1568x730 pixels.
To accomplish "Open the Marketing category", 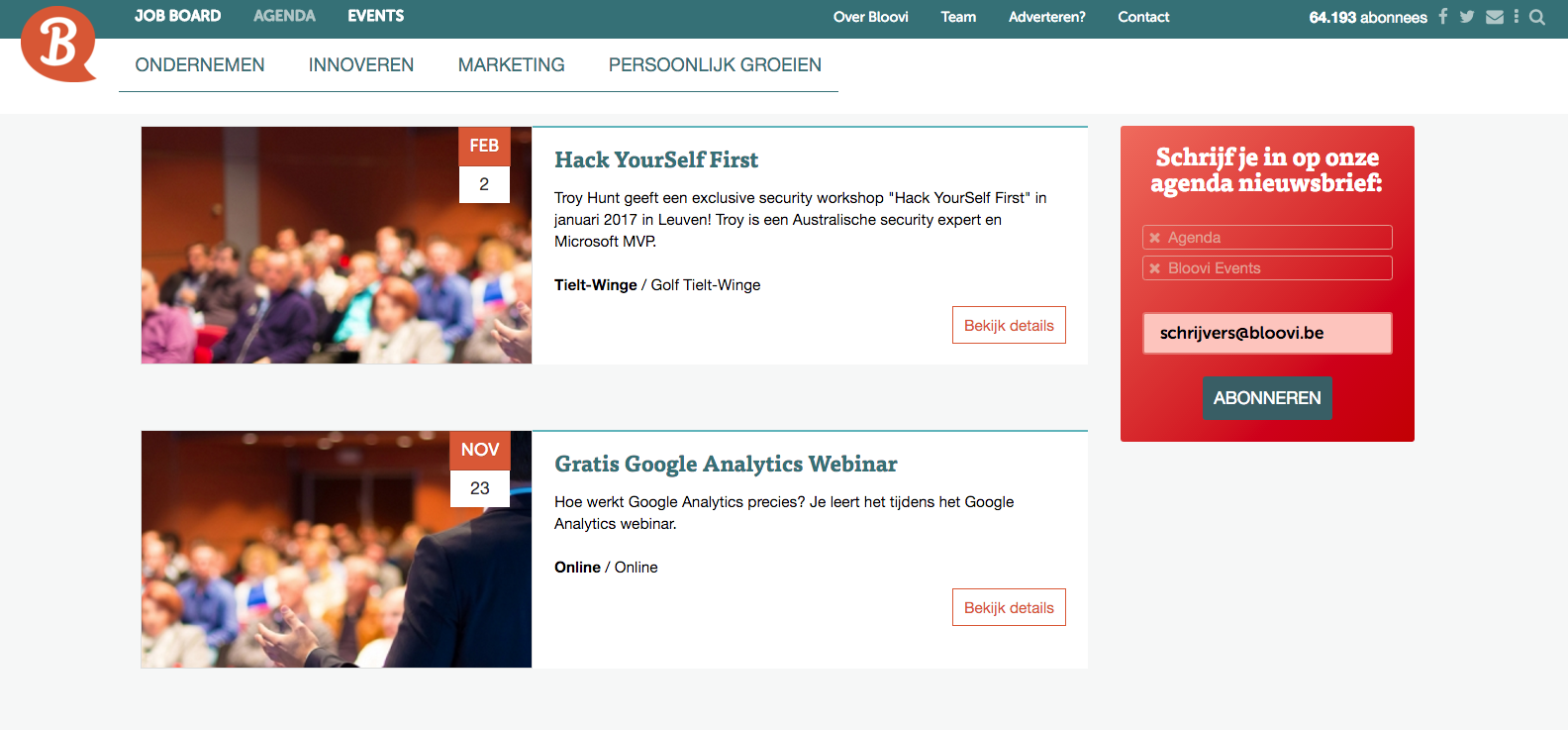I will coord(512,65).
